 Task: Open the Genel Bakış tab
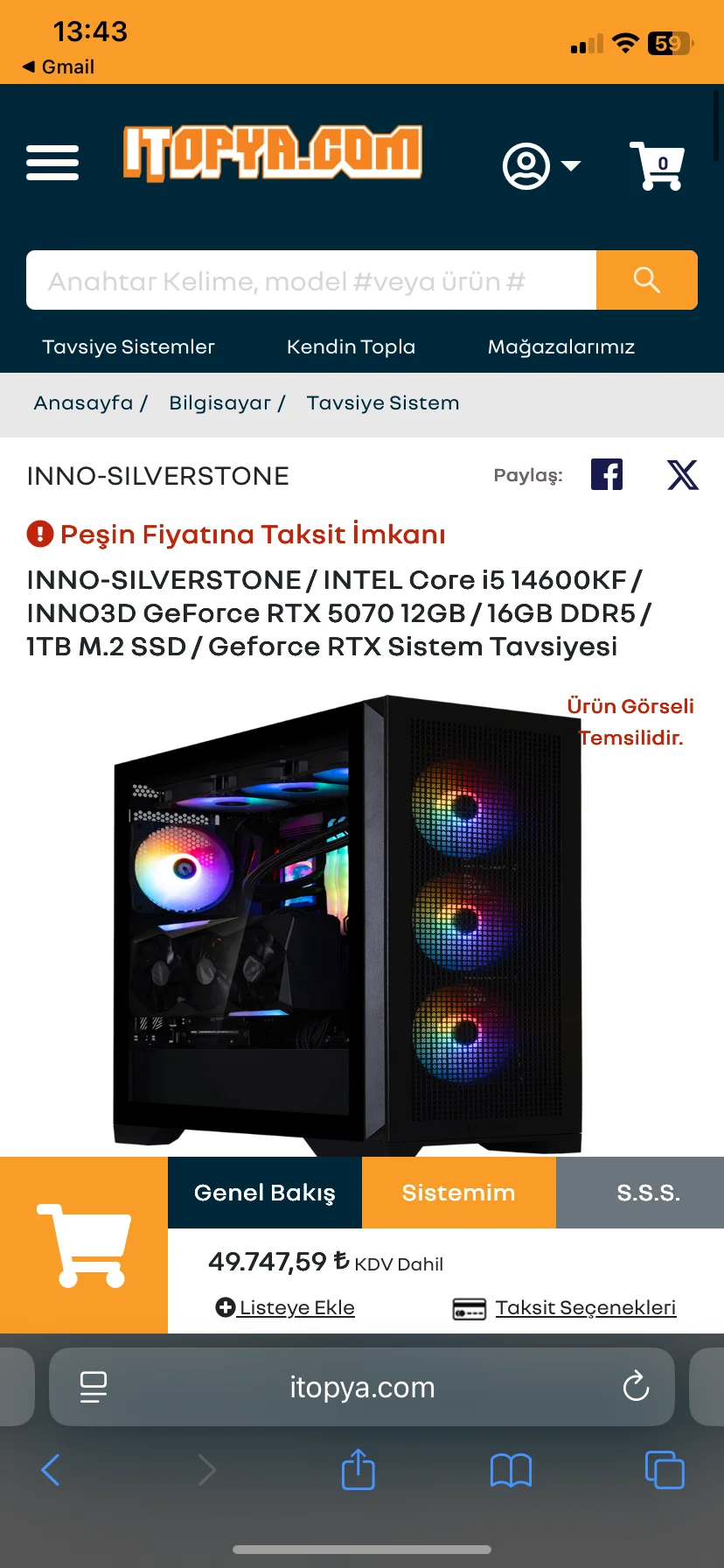pos(265,1193)
